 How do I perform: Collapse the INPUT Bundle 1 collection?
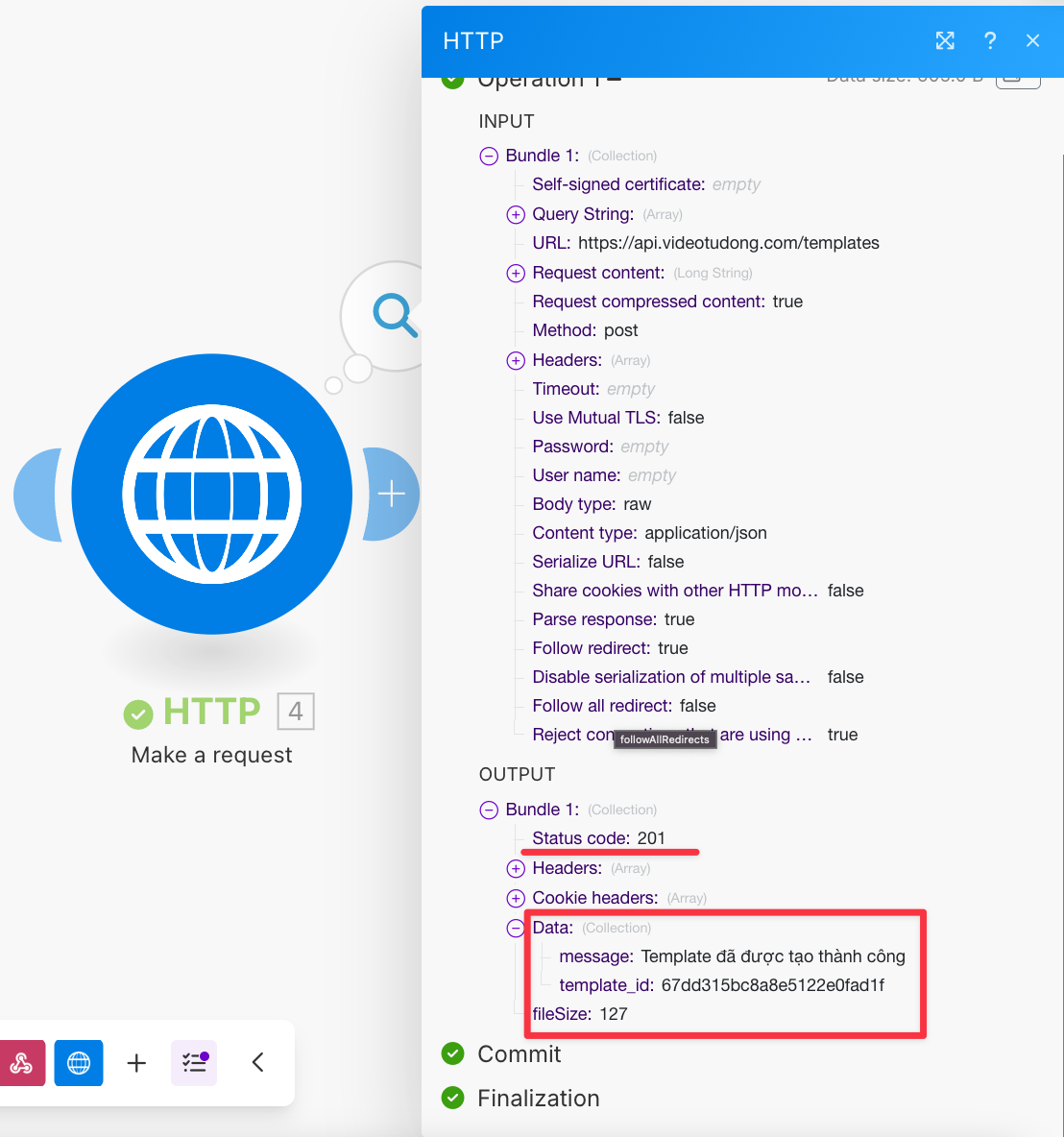pyautogui.click(x=489, y=156)
